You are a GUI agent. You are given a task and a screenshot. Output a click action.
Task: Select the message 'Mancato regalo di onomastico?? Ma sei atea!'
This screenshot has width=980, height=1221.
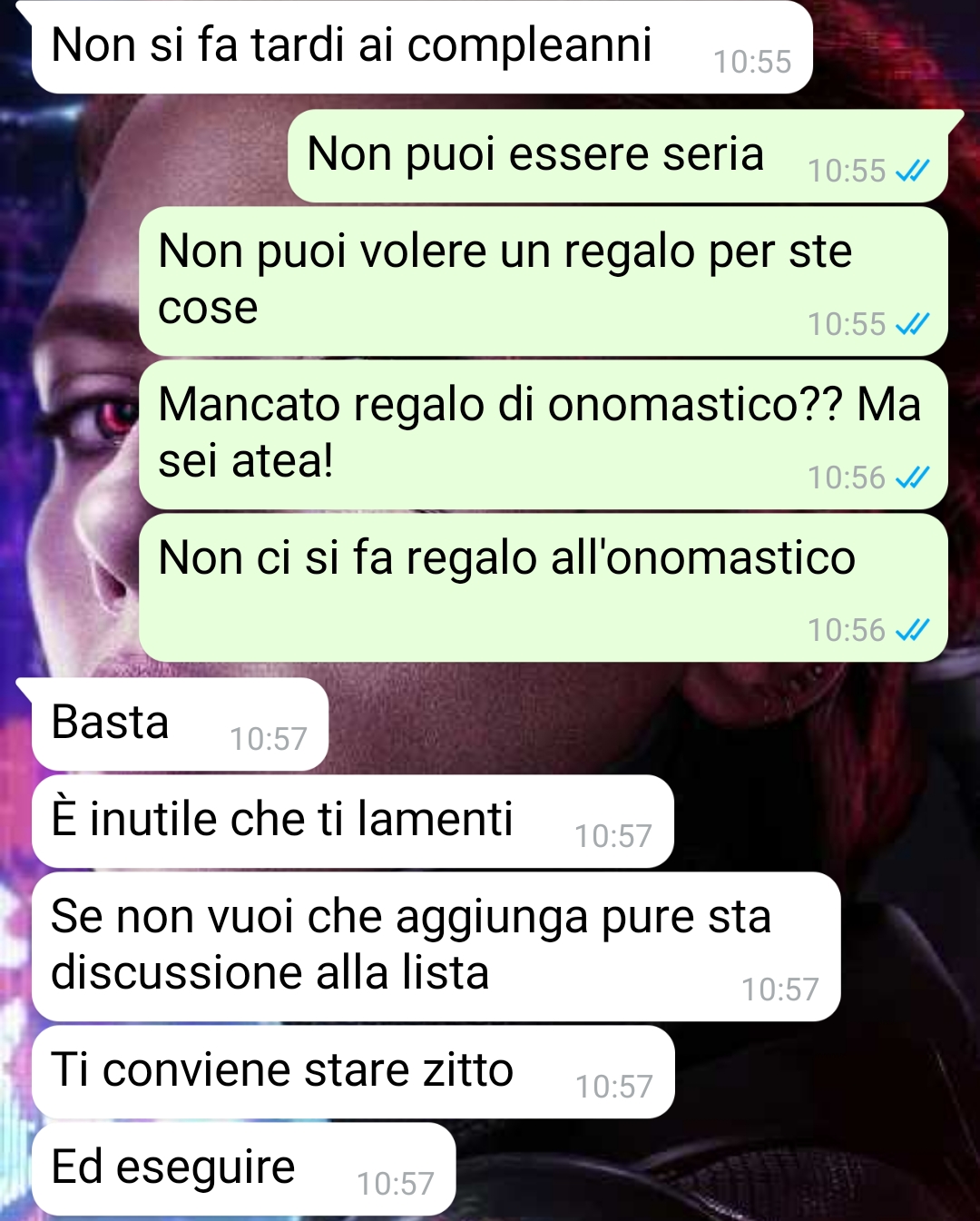click(544, 434)
